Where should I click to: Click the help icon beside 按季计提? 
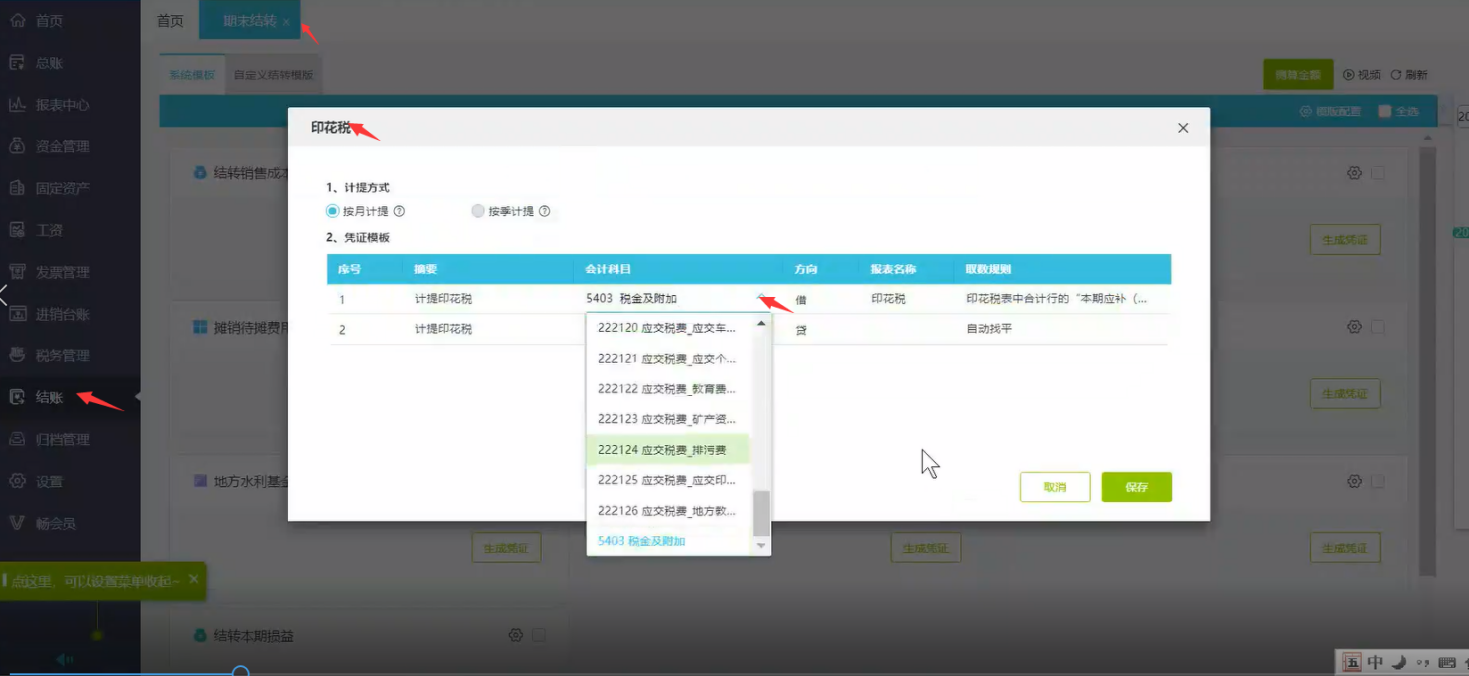click(545, 212)
